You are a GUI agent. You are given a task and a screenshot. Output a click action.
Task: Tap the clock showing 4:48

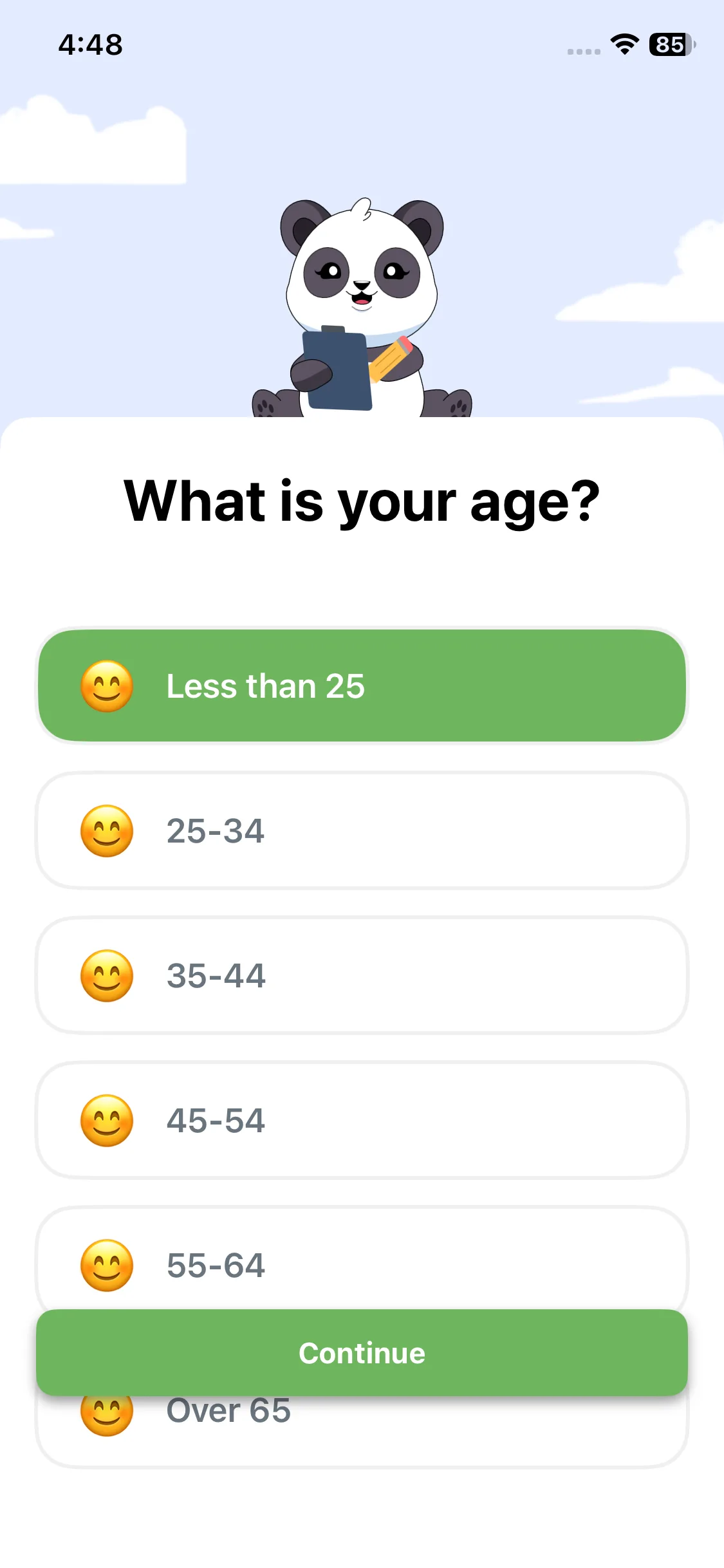(90, 44)
